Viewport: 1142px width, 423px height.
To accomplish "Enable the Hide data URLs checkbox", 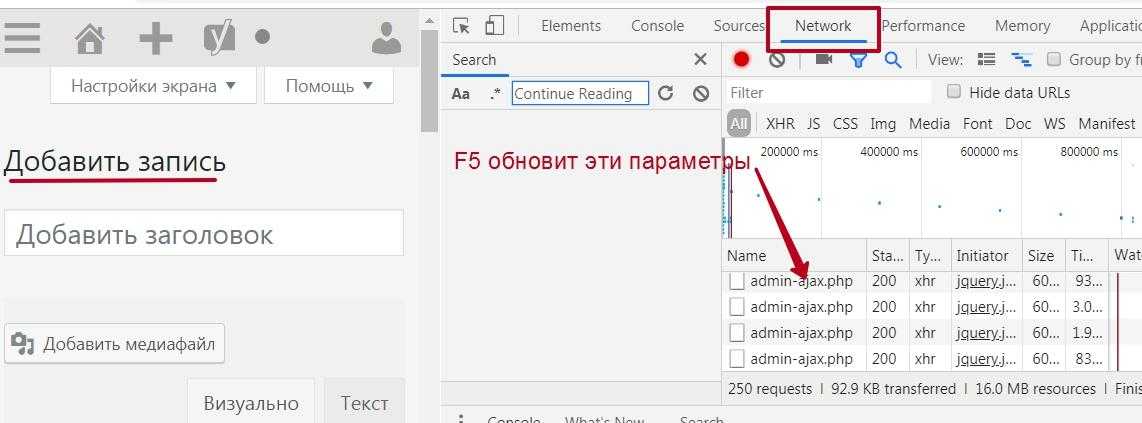I will pos(954,92).
